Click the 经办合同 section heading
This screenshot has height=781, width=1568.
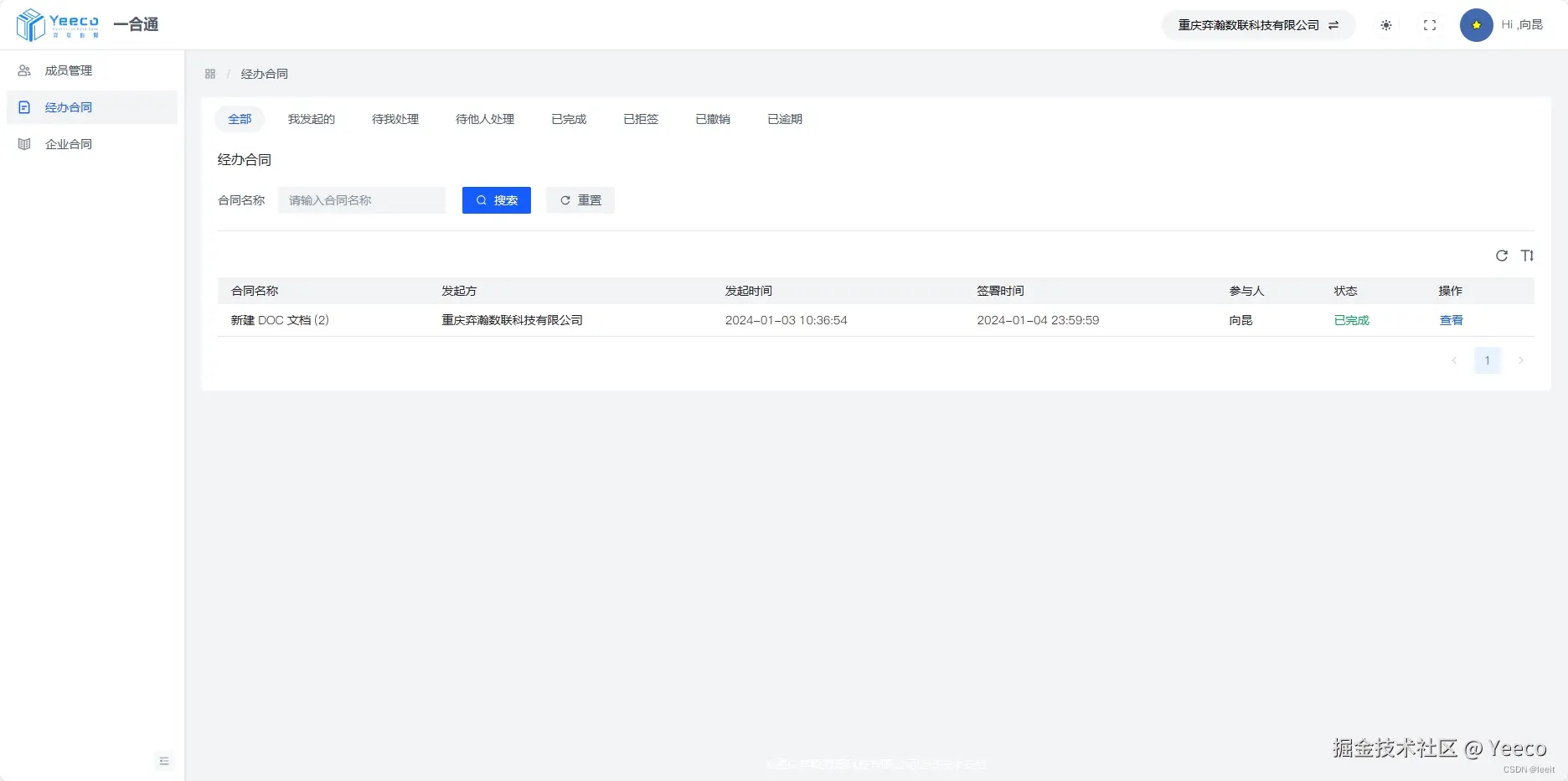[245, 159]
